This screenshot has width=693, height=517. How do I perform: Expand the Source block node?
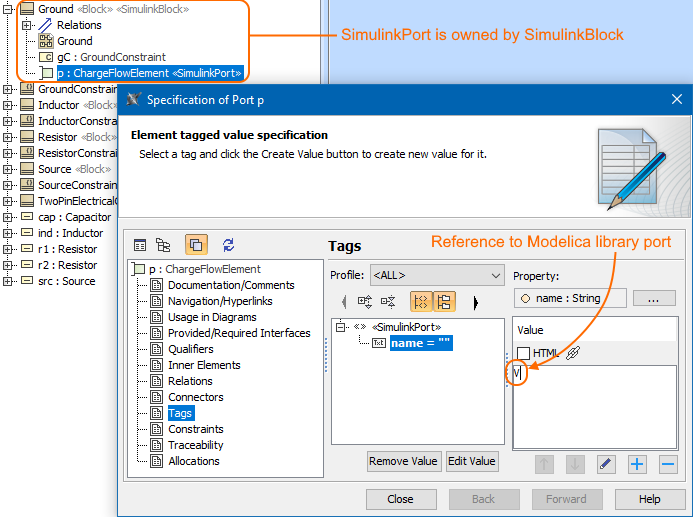click(x=8, y=169)
